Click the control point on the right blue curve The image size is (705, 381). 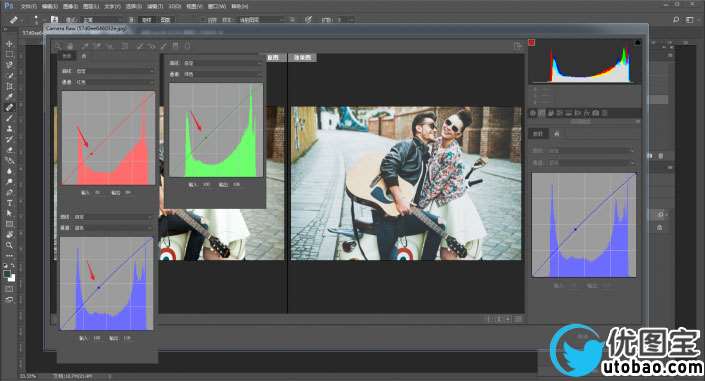click(x=575, y=229)
